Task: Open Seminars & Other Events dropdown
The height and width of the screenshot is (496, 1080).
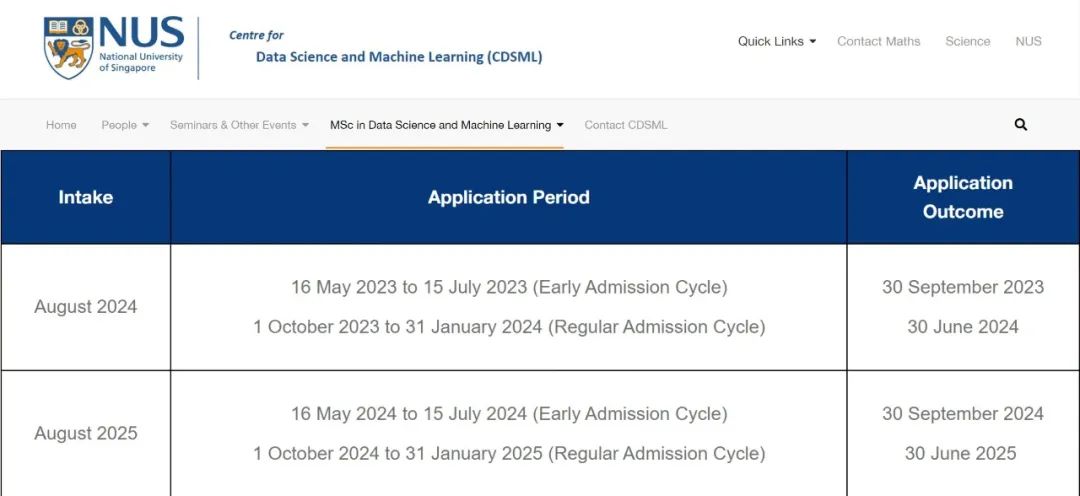Action: 239,125
